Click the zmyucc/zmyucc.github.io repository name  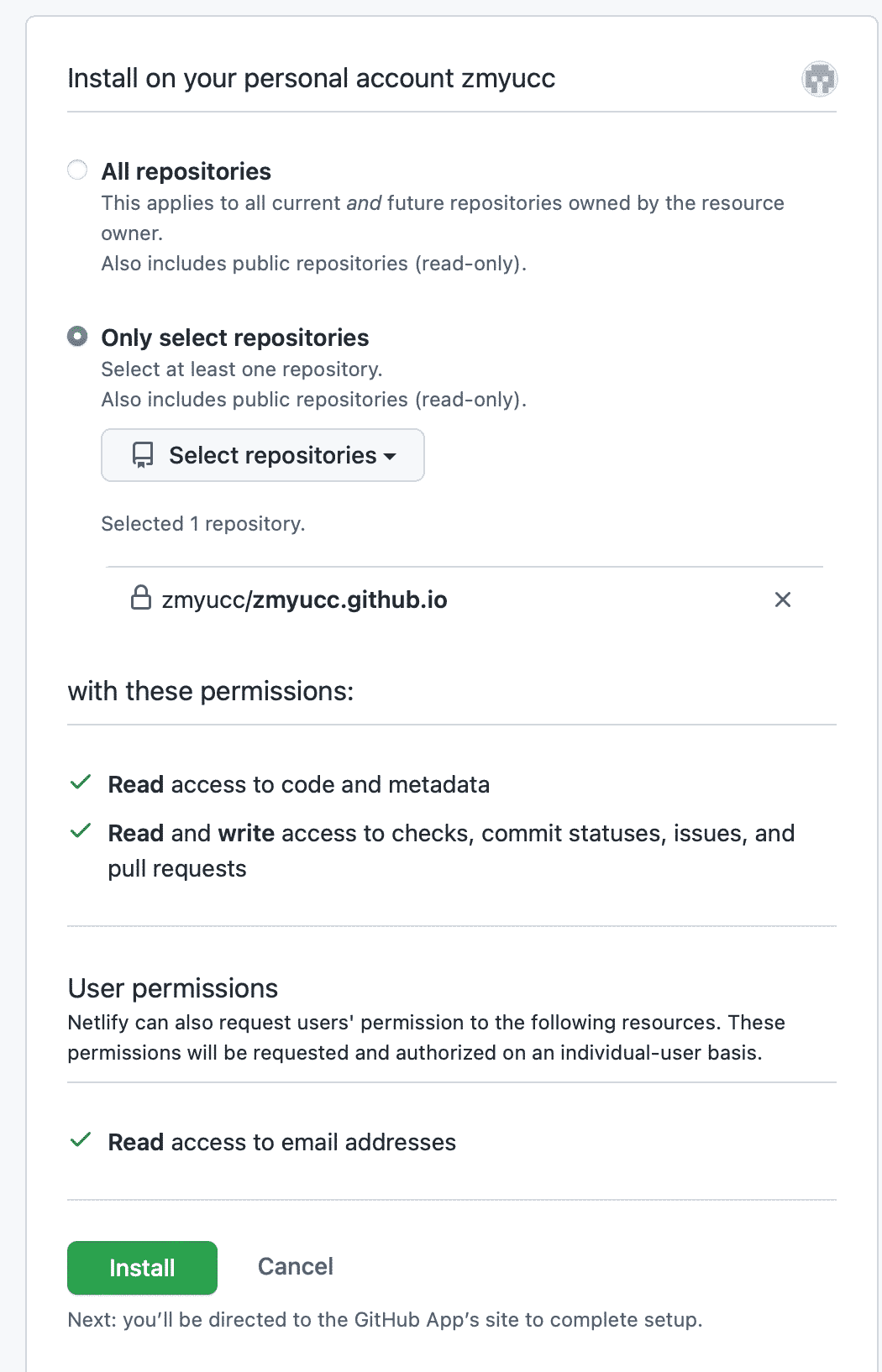[304, 600]
